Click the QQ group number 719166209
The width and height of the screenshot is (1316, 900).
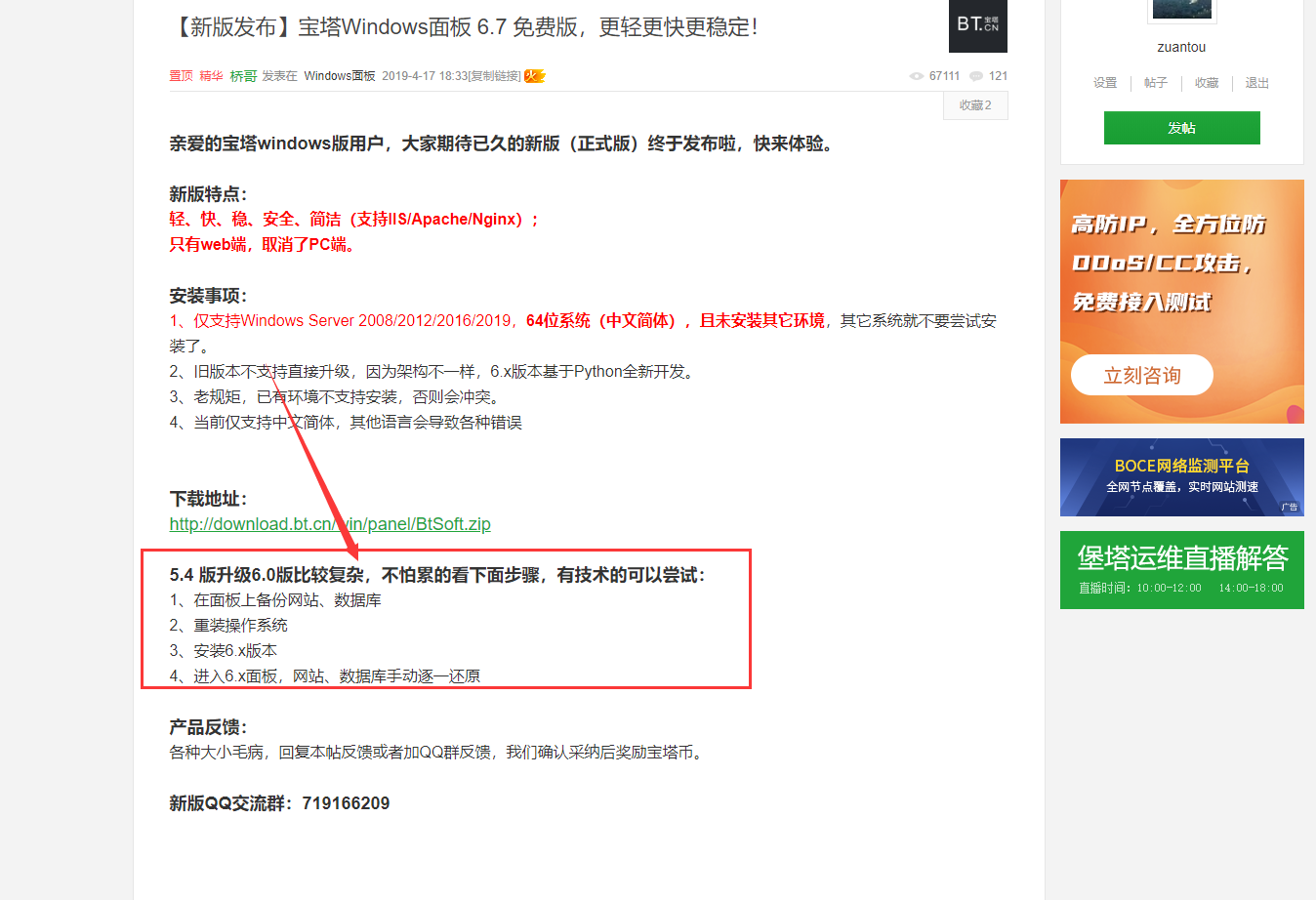pyautogui.click(x=346, y=803)
